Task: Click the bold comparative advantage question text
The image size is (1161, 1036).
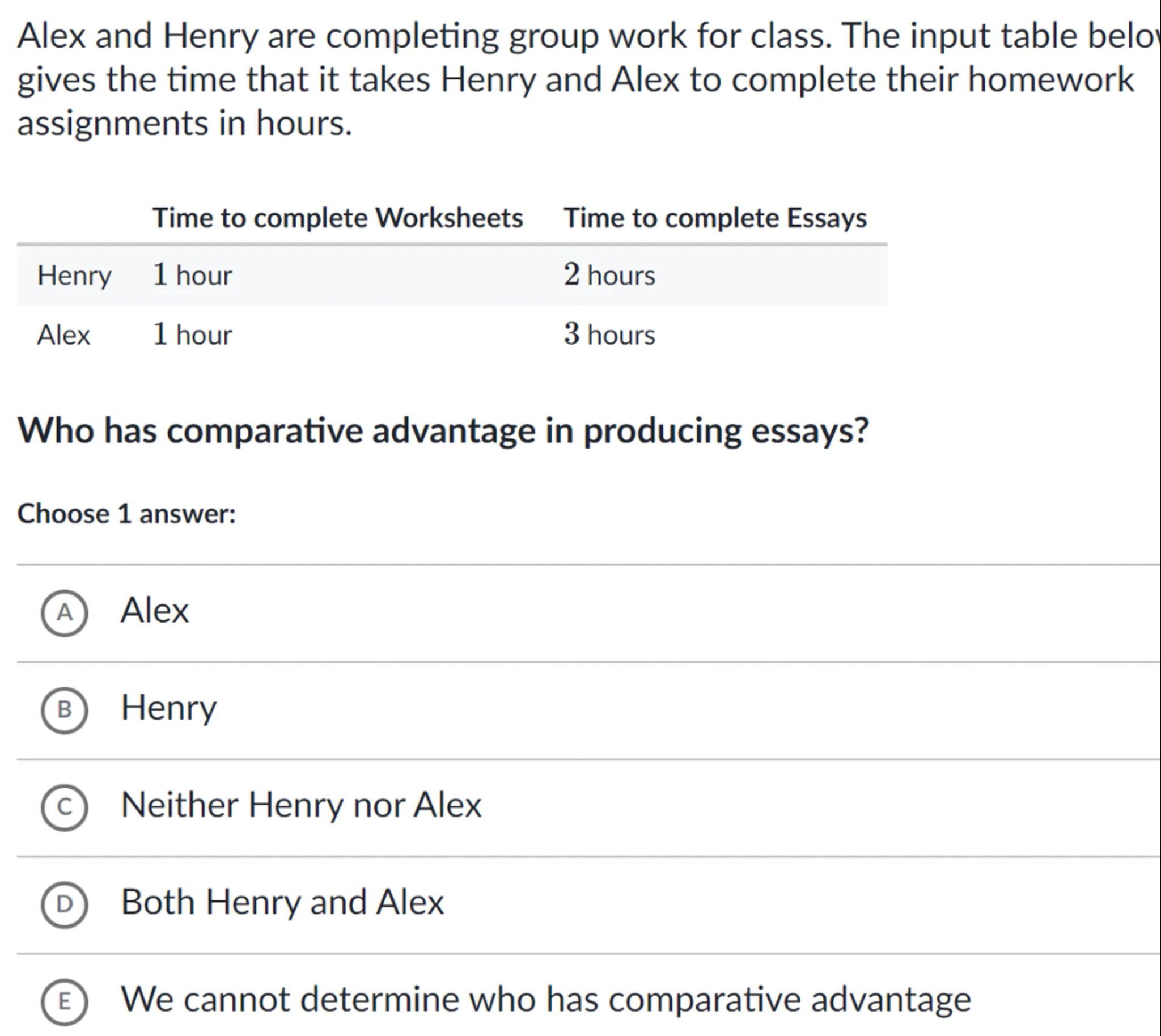Action: click(443, 430)
